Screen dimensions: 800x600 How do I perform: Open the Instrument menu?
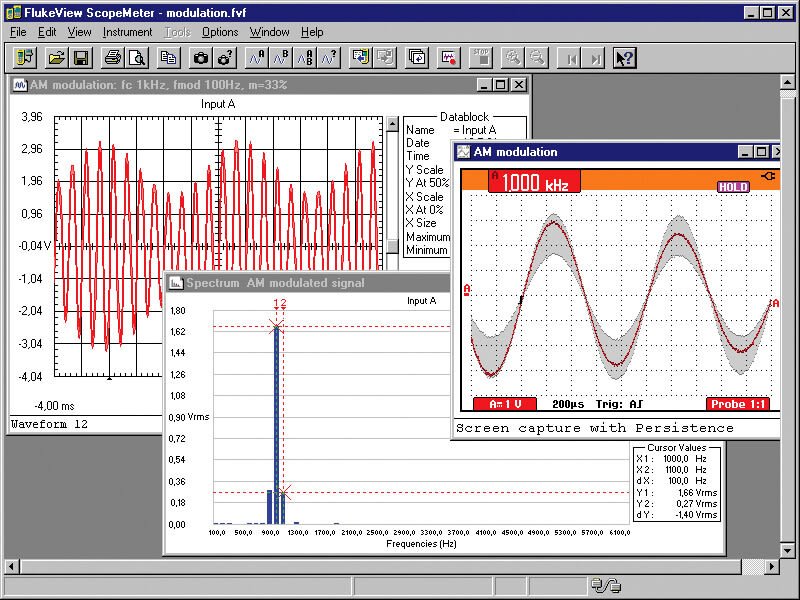point(127,32)
